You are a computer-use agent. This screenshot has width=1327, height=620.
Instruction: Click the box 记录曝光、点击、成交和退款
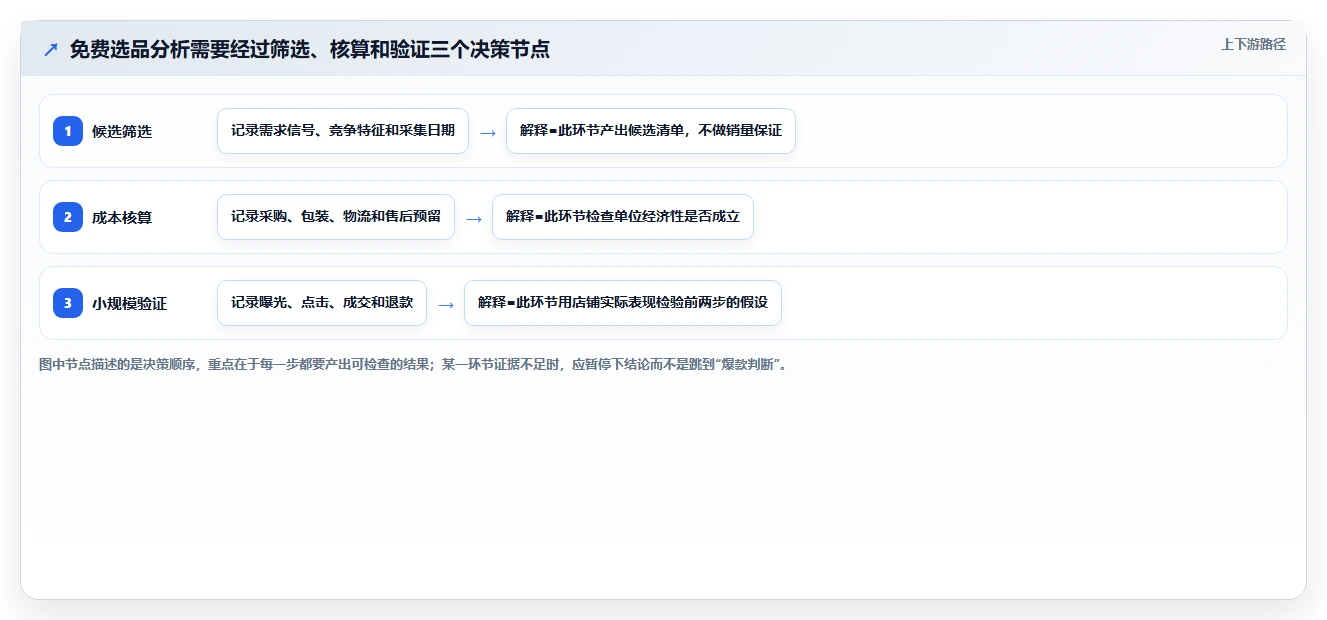pyautogui.click(x=322, y=303)
